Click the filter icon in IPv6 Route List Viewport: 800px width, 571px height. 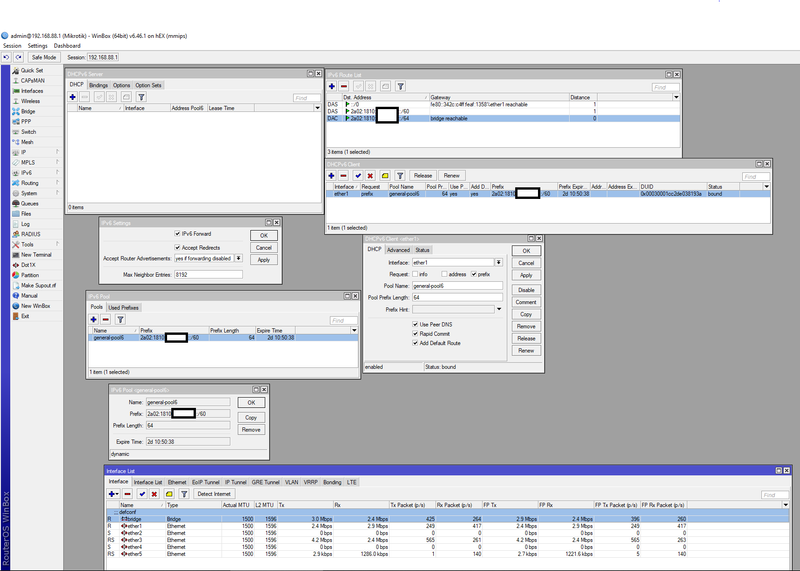(400, 88)
